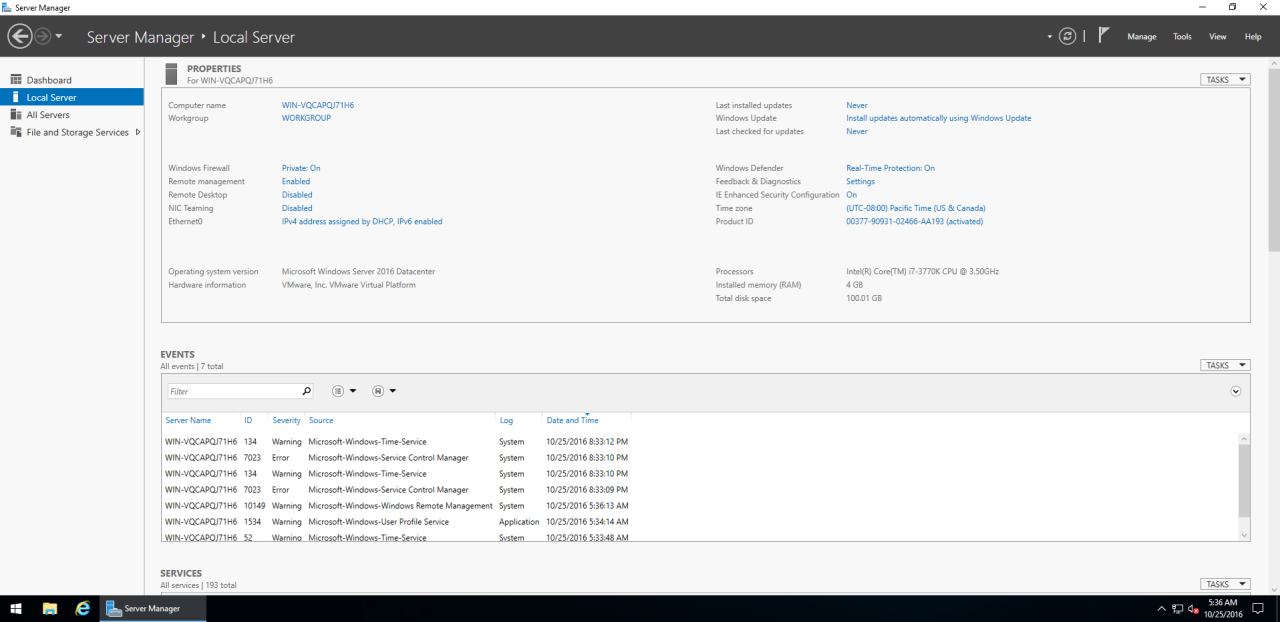Select Local Server in the navigation pane

tap(72, 97)
